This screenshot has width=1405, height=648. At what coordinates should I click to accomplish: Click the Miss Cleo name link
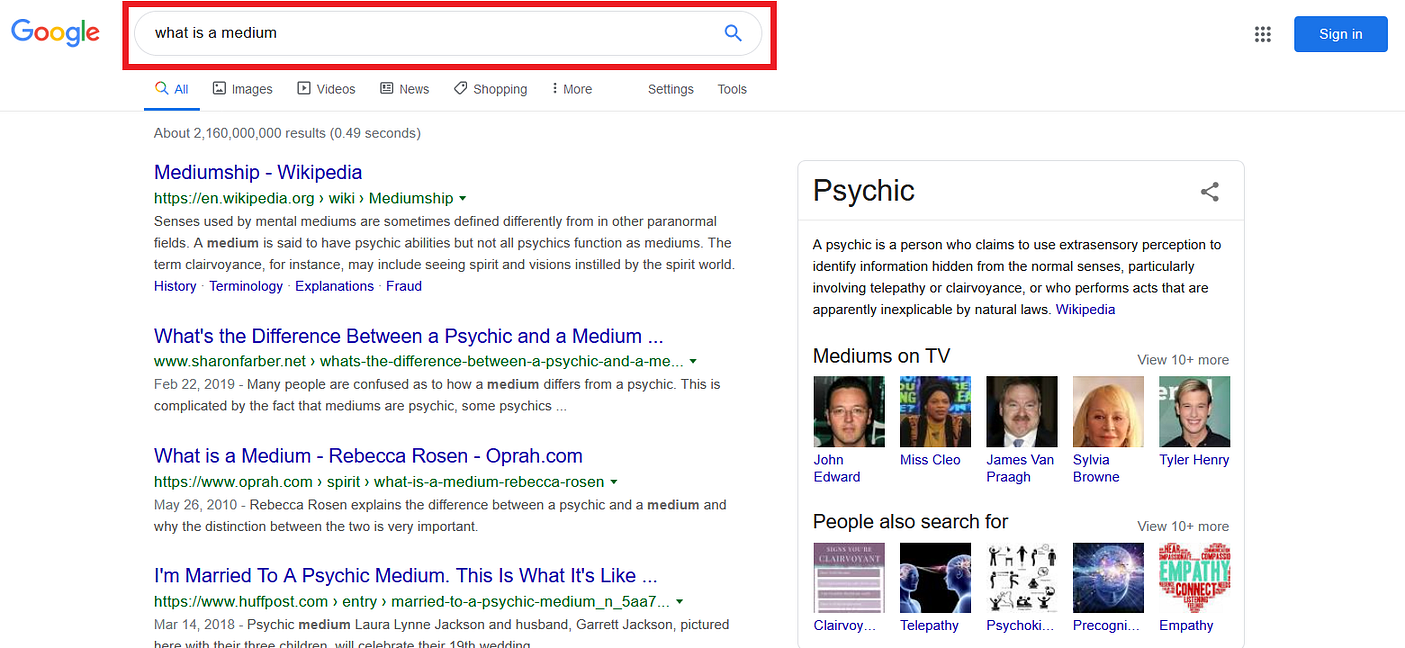coord(930,460)
